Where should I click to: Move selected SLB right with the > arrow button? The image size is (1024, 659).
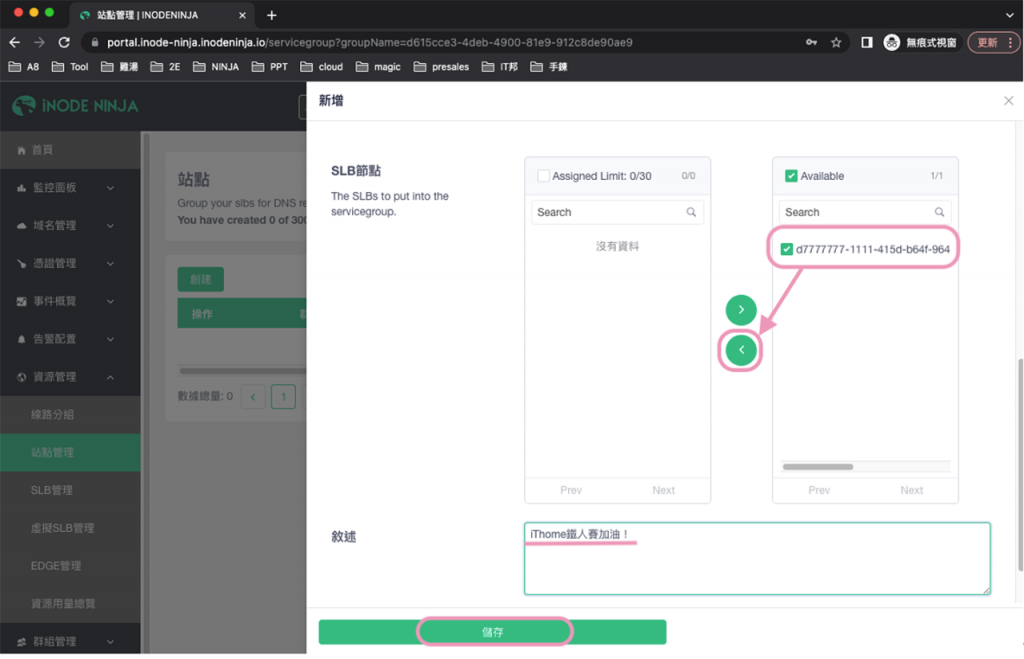pos(741,310)
